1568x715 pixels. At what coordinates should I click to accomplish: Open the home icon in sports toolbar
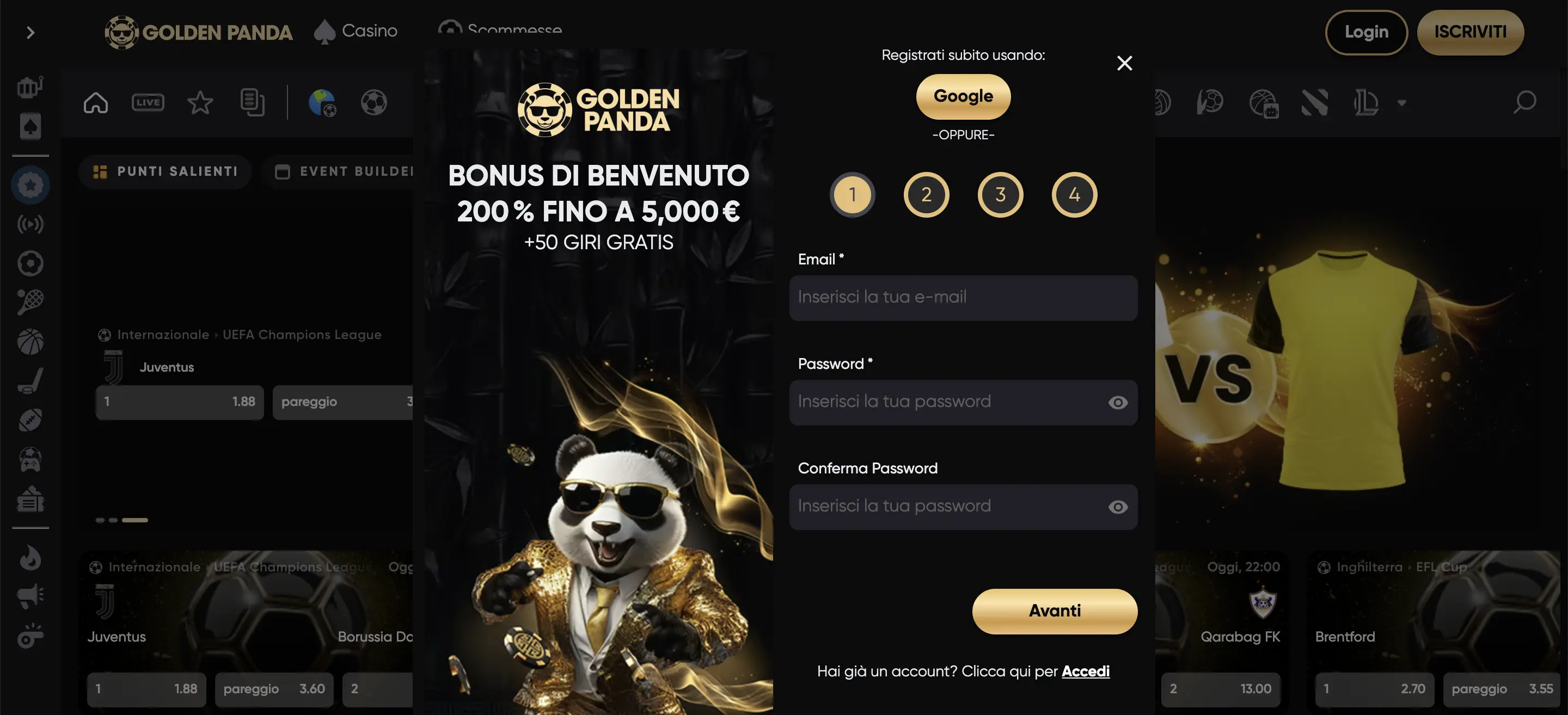(x=96, y=102)
